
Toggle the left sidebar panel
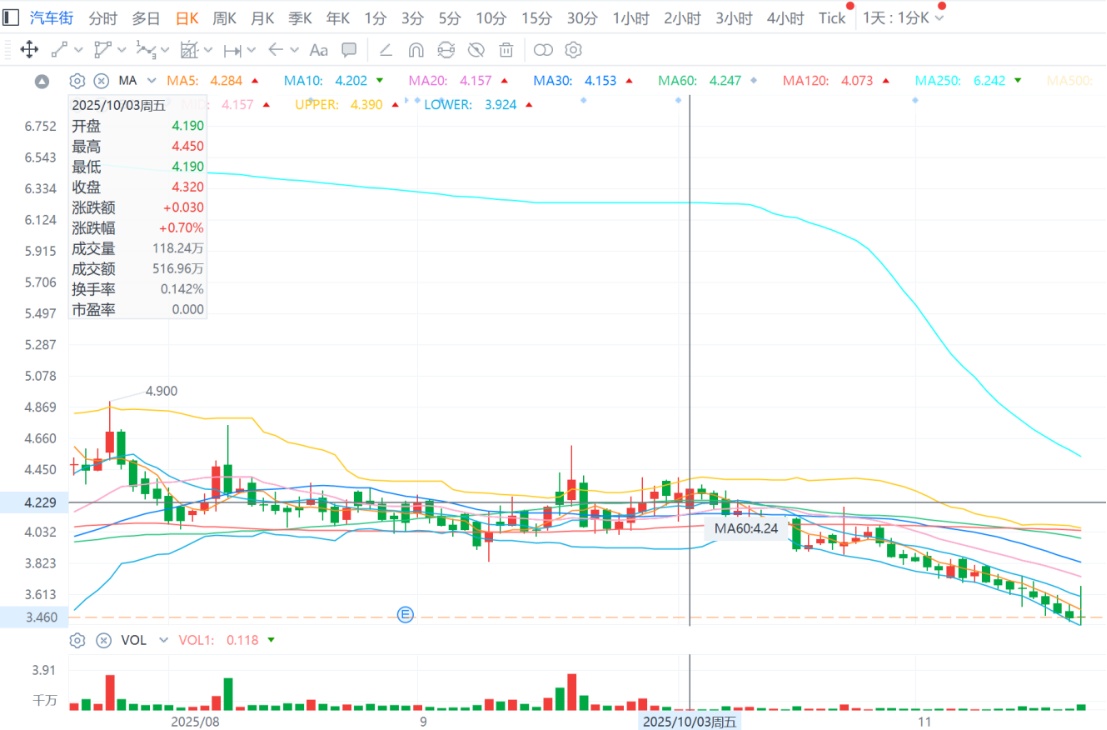(x=11, y=18)
